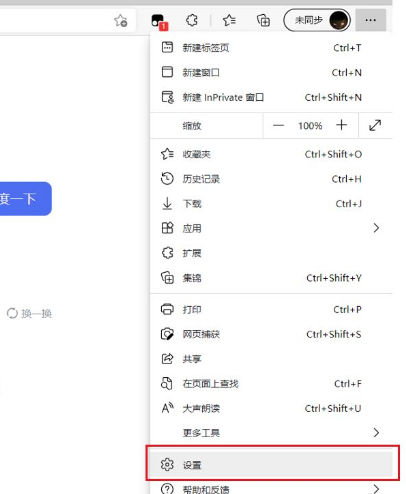Screen dimensions: 406x494
Task: Open the favorites list toolbar icon
Action: coord(229,21)
